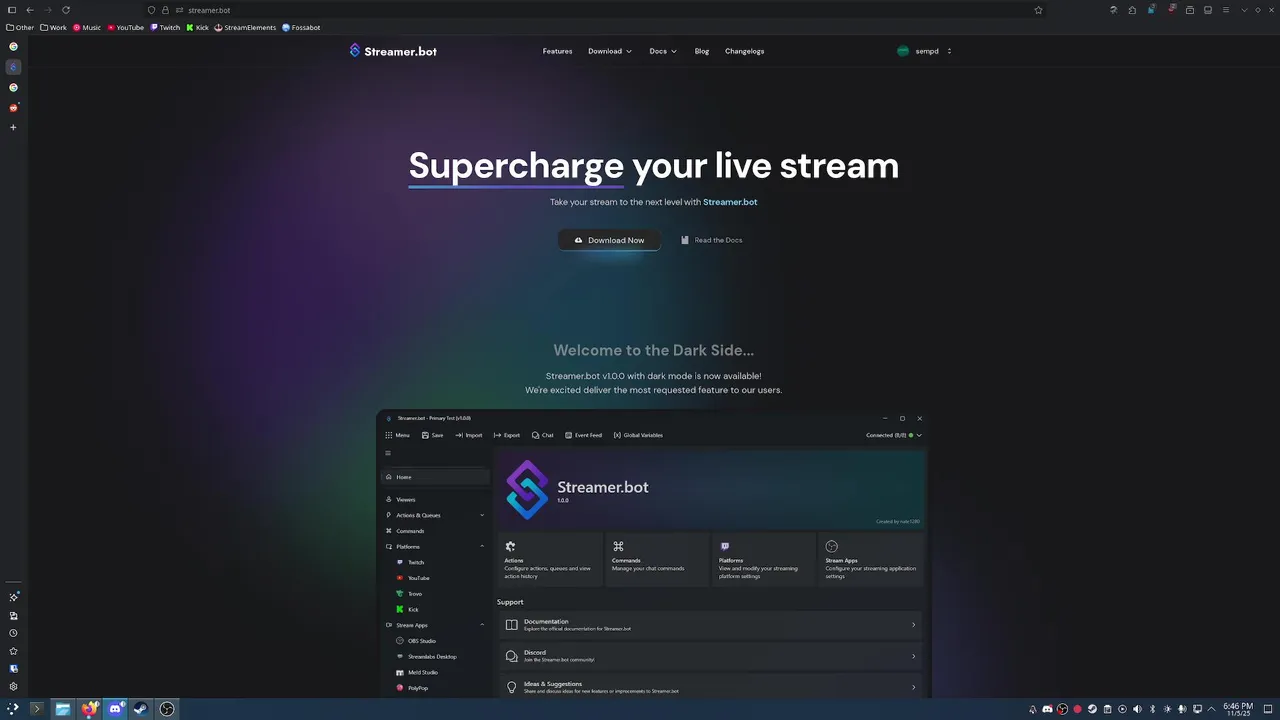1280x720 pixels.
Task: Click the red record tray icon
Action: [x=1077, y=709]
